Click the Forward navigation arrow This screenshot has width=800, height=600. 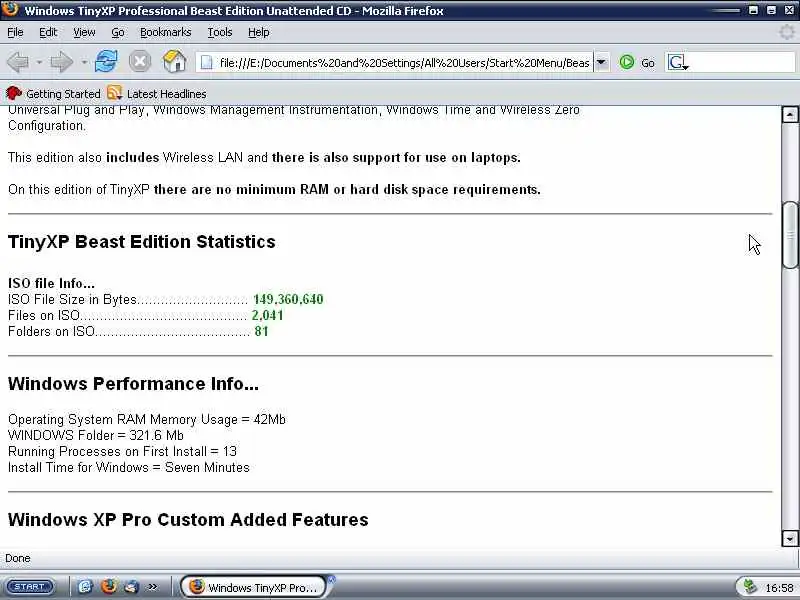[x=62, y=62]
